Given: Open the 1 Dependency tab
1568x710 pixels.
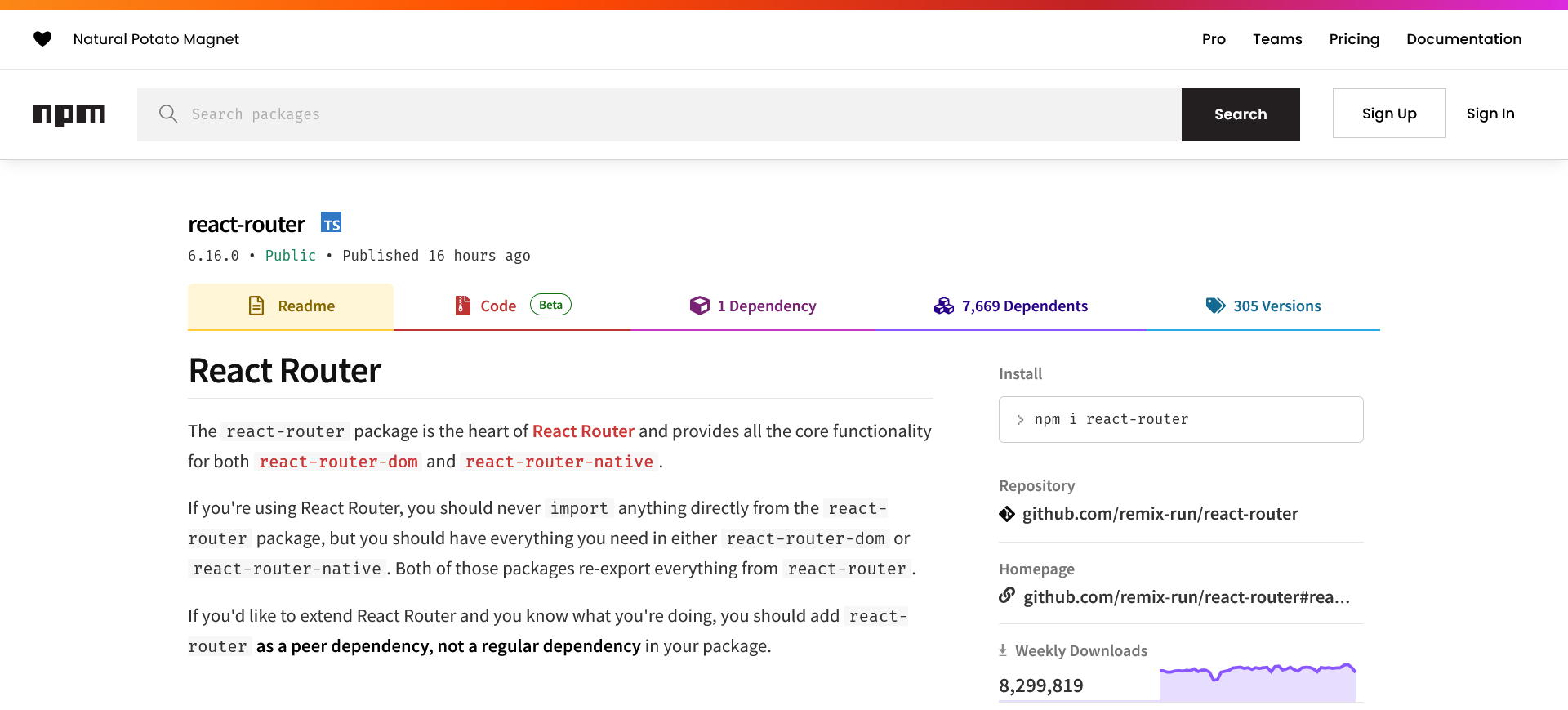Looking at the screenshot, I should (x=753, y=306).
